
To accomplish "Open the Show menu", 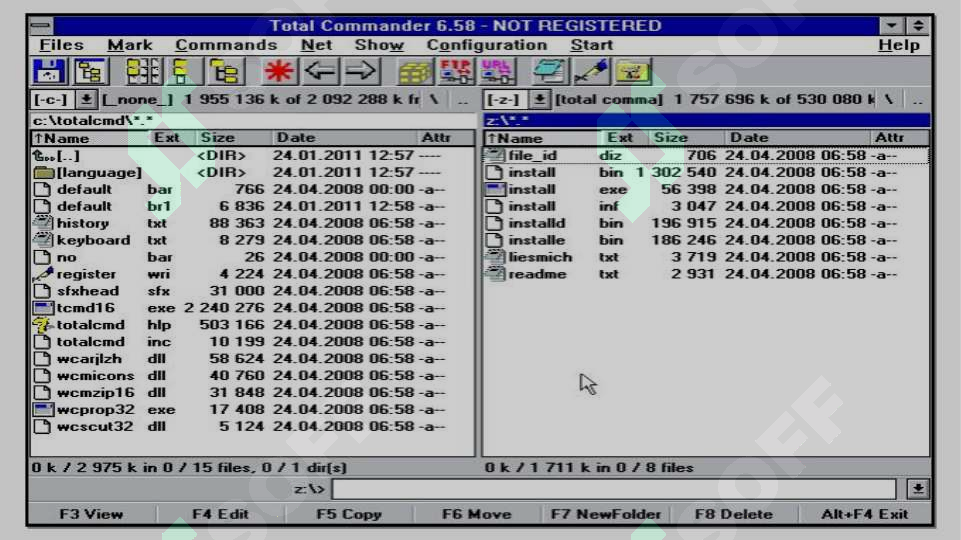I will (x=379, y=45).
